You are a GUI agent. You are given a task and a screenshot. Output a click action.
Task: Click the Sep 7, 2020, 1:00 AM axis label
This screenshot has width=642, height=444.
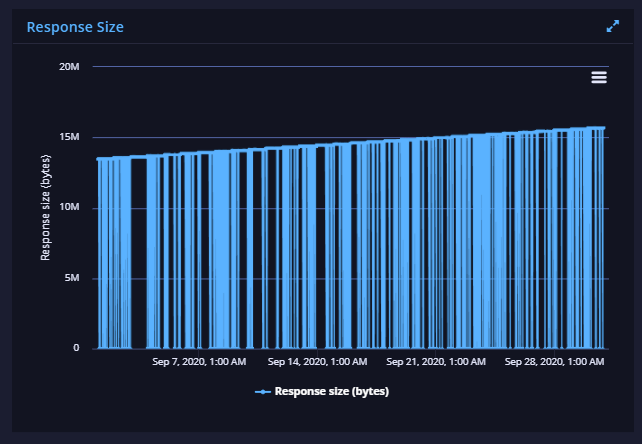point(199,362)
